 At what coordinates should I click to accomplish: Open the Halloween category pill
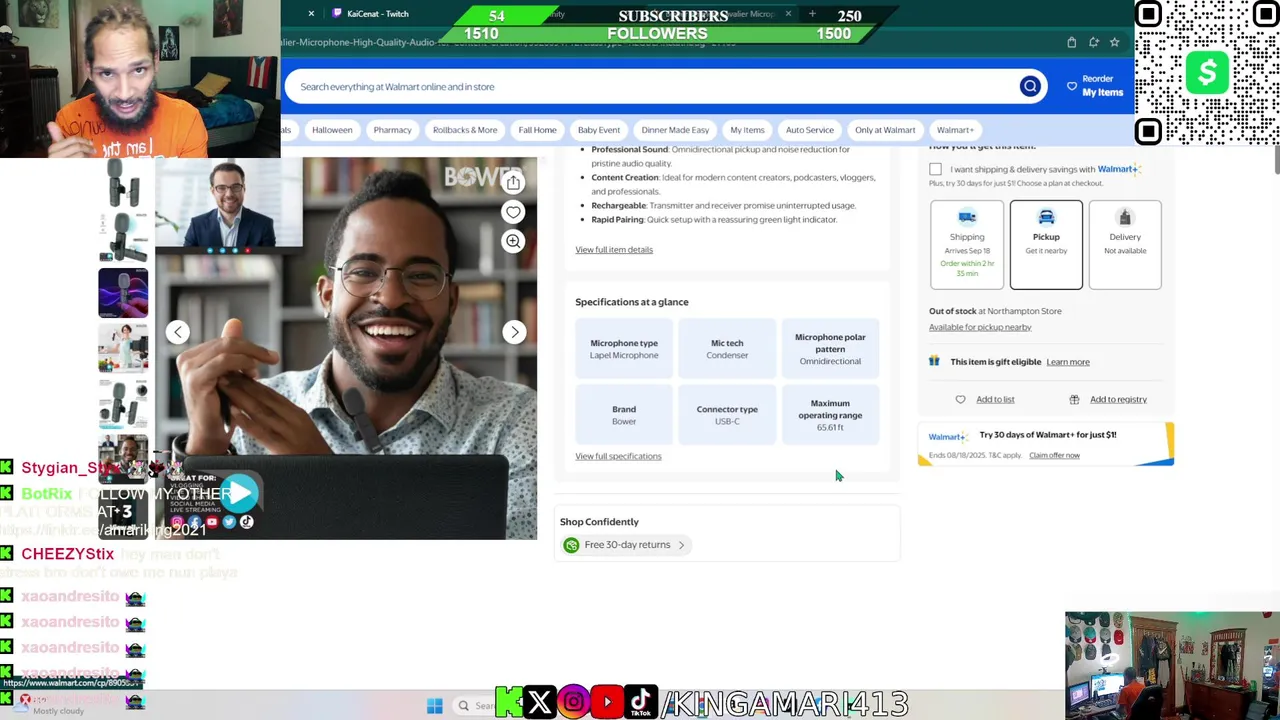point(332,130)
